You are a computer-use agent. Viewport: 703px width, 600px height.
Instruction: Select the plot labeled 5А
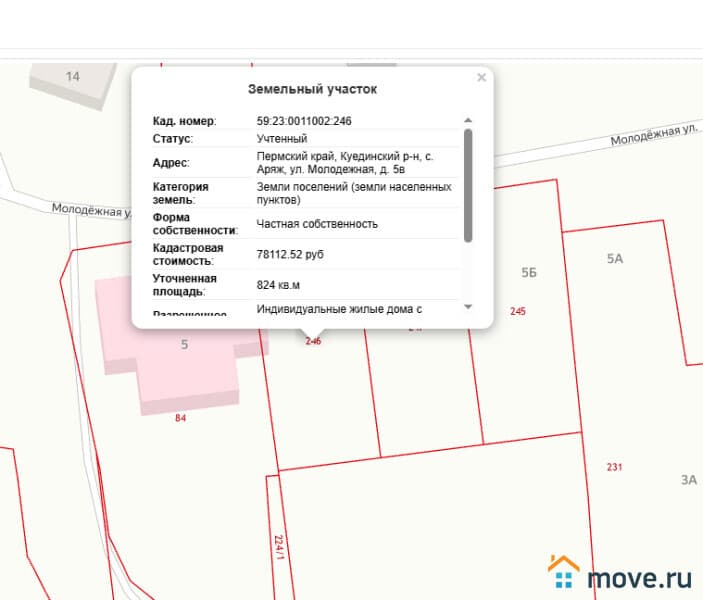614,259
